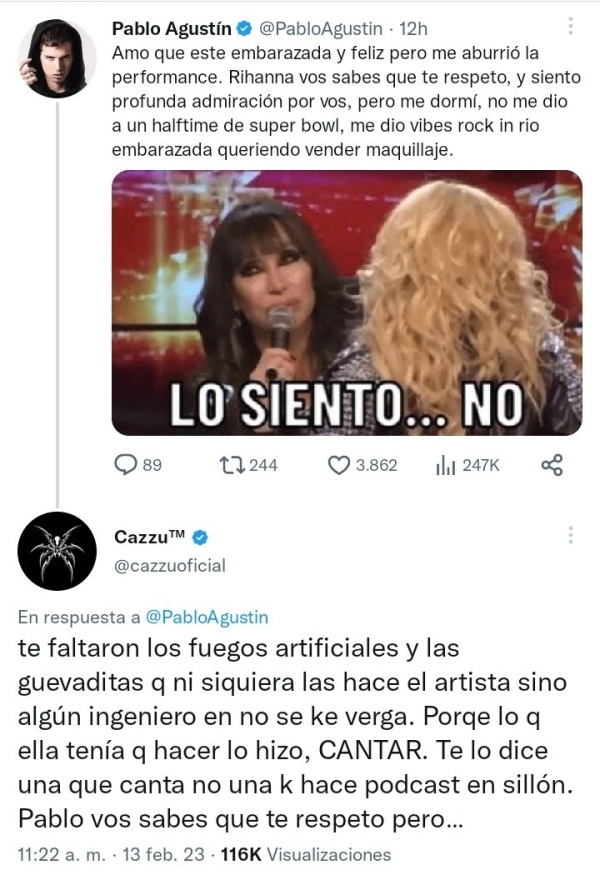The height and width of the screenshot is (880, 600).
Task: Click the @cazzuoficial handle
Action: [170, 565]
